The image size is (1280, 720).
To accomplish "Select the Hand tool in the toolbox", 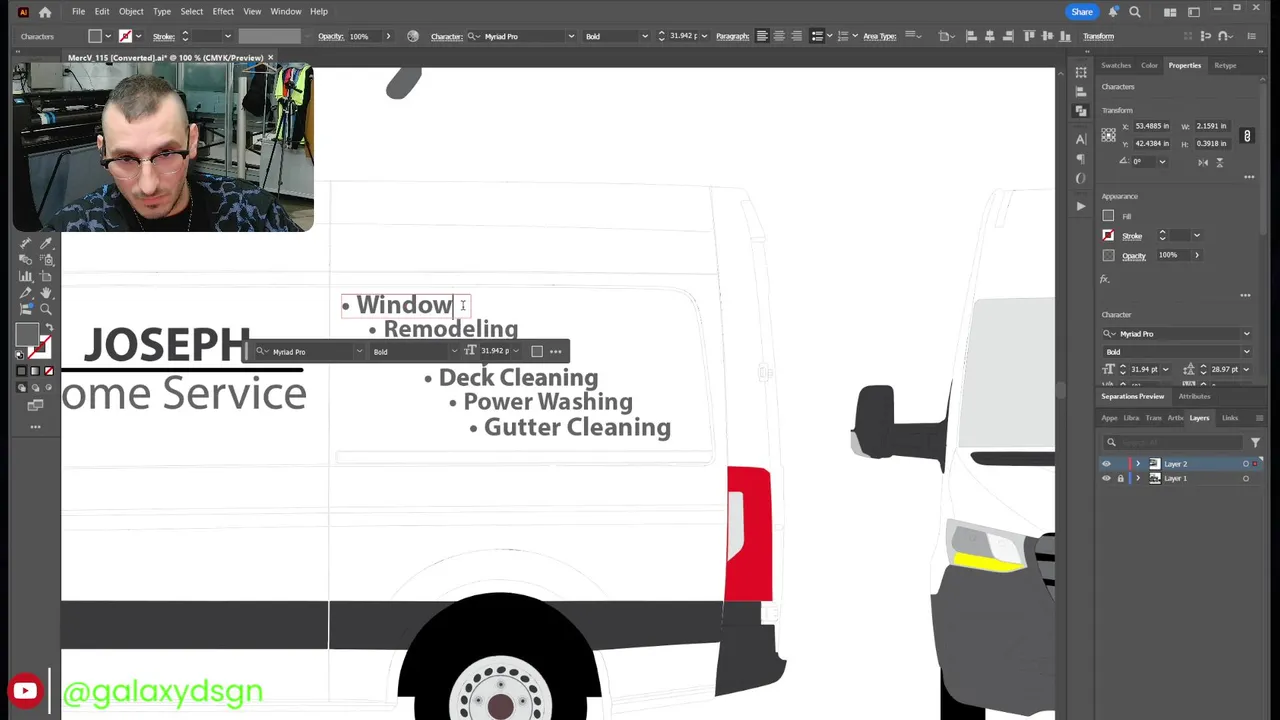I will tap(46, 293).
